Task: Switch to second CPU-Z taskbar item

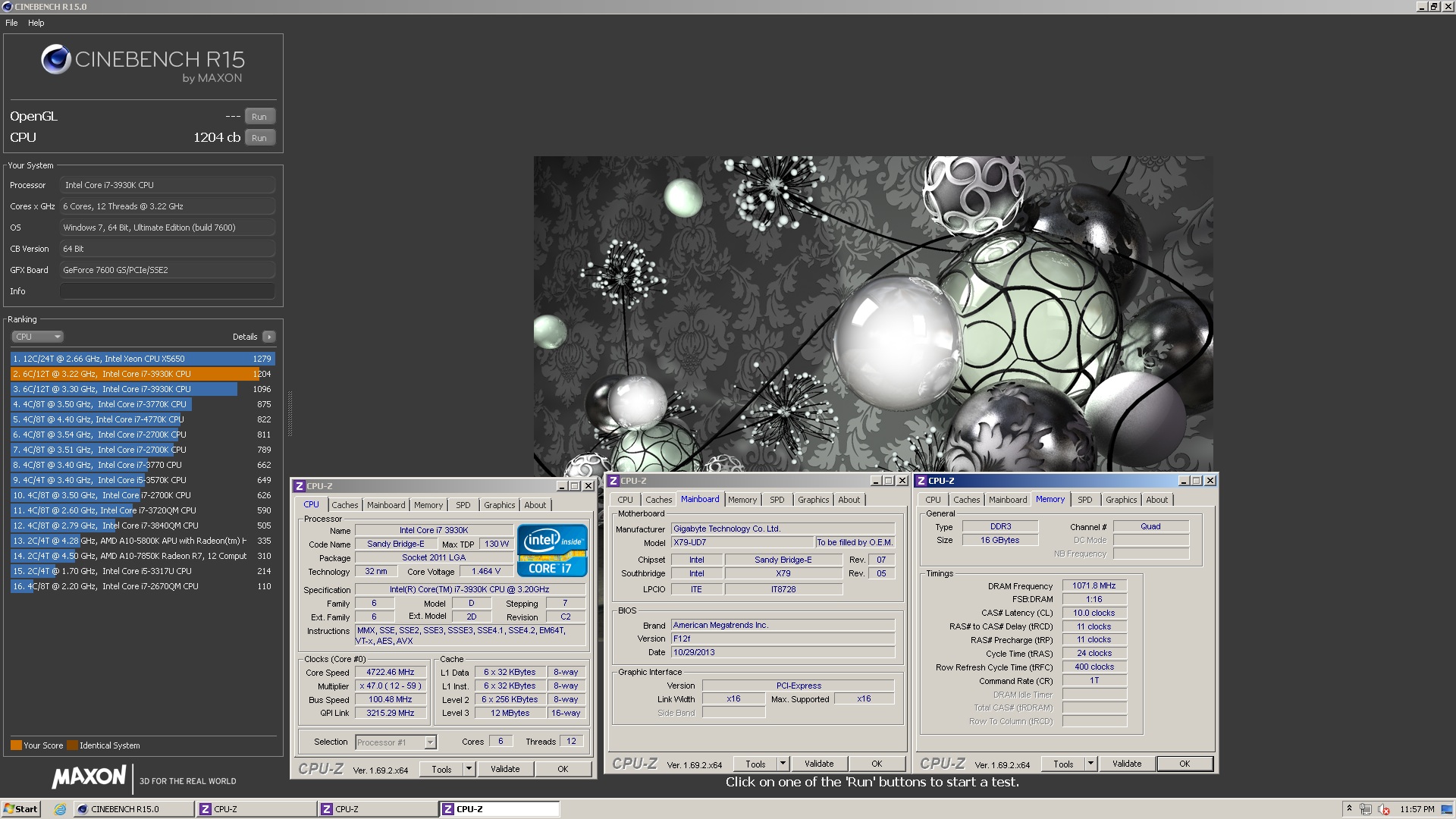Action: pos(378,809)
